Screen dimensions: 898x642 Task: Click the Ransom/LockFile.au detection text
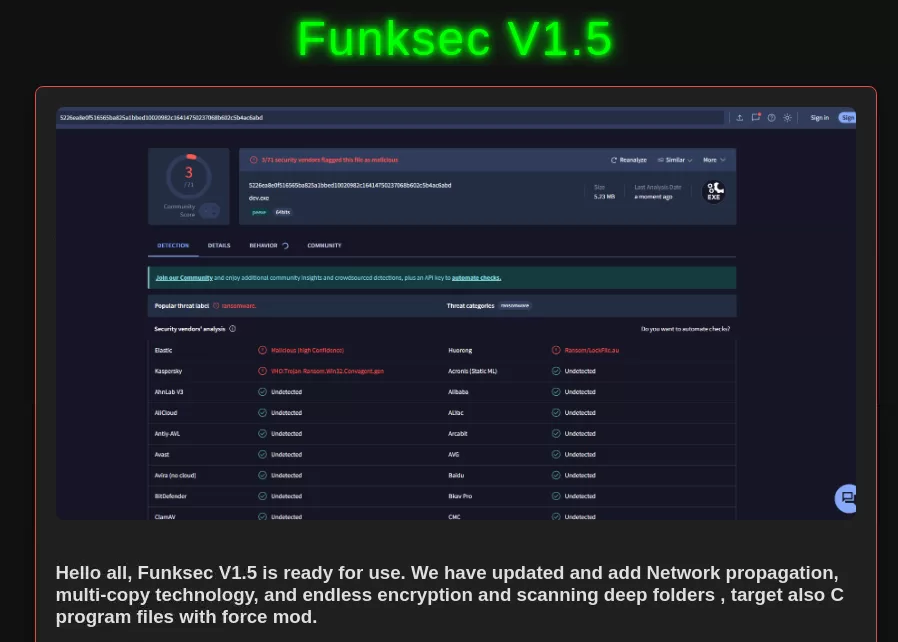(x=592, y=350)
